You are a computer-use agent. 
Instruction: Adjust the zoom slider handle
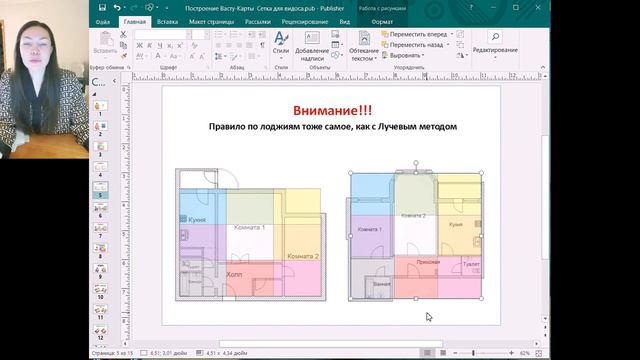click(x=473, y=353)
